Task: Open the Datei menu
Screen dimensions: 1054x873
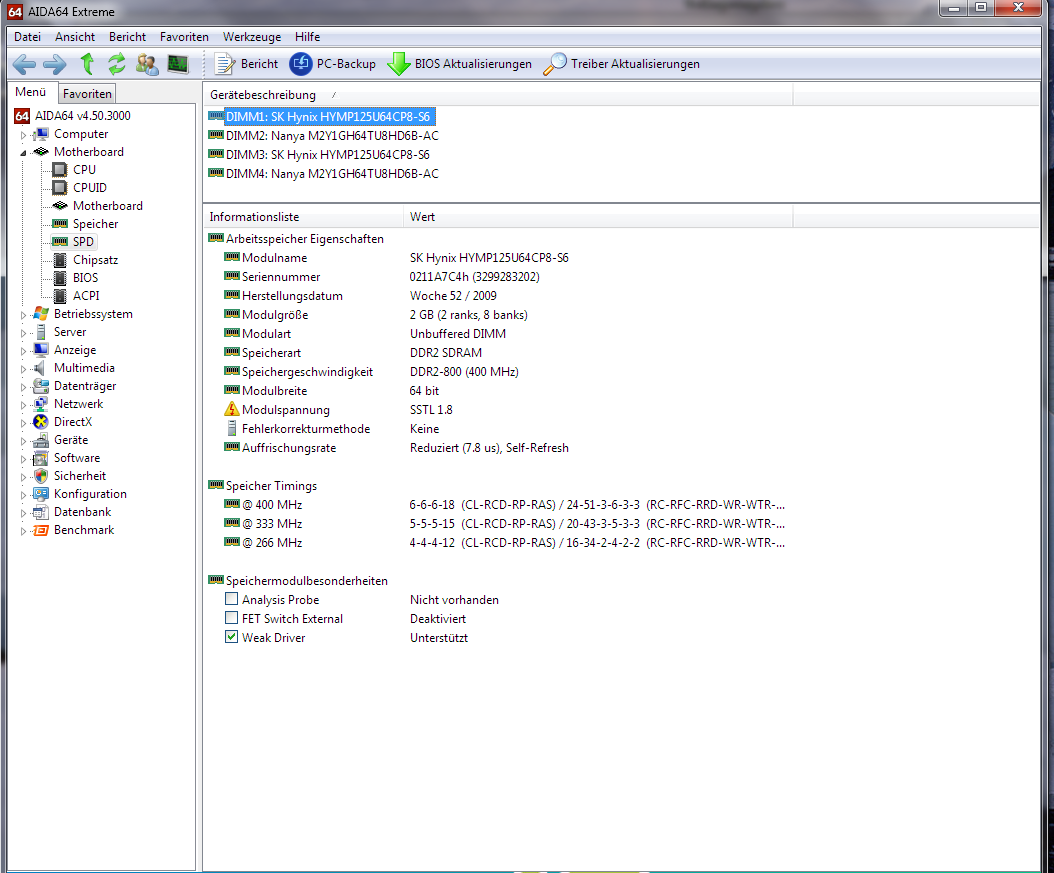Action: point(28,37)
